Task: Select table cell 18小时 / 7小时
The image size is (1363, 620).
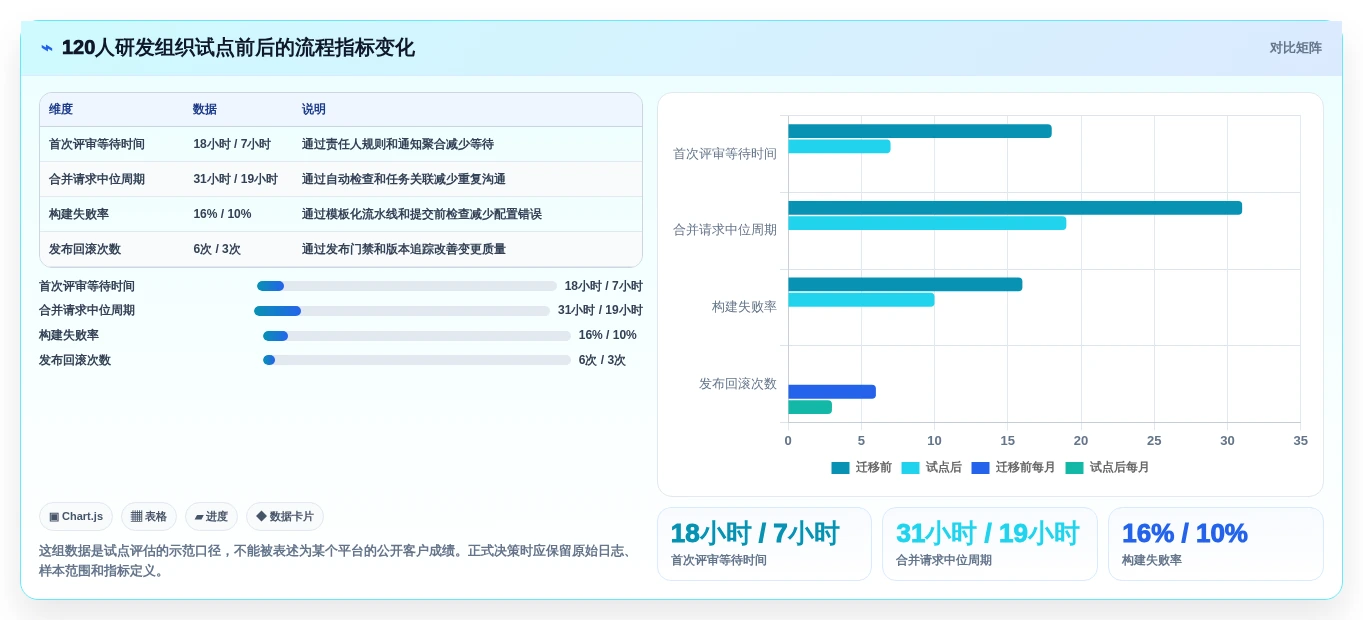Action: coord(232,144)
